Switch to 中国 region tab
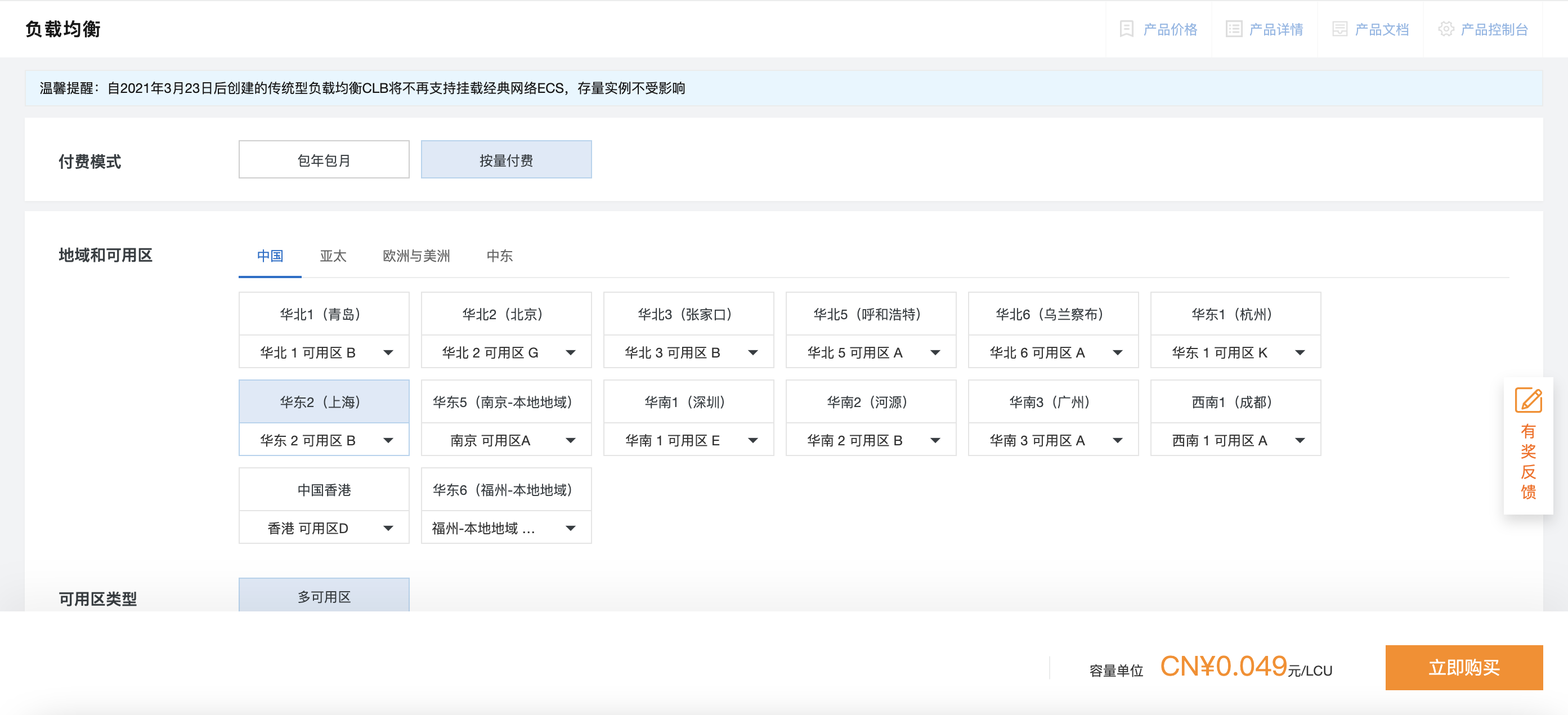Image resolution: width=1568 pixels, height=715 pixels. (x=270, y=256)
